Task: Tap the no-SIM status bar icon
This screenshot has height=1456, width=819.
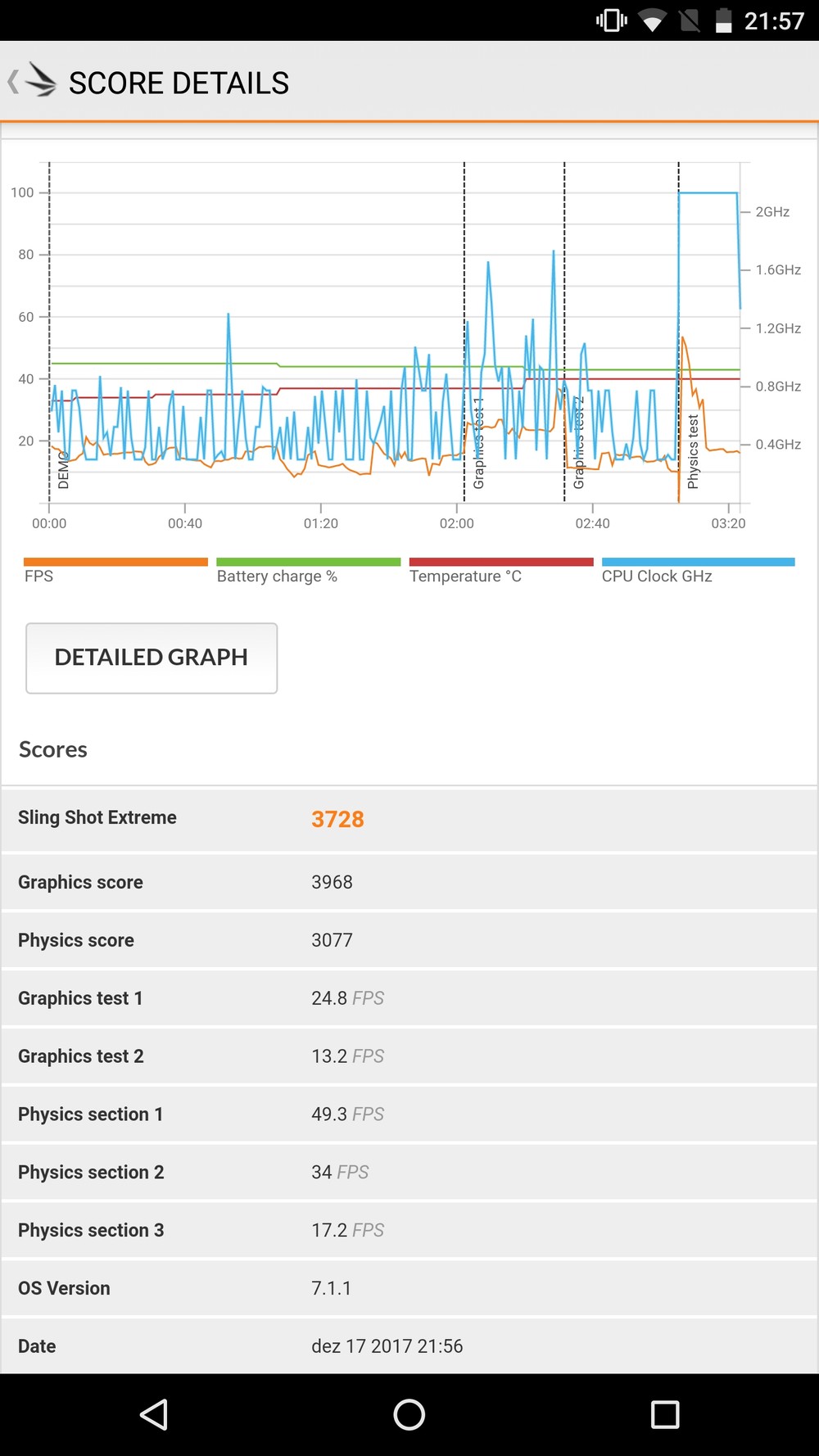Action: (x=690, y=20)
